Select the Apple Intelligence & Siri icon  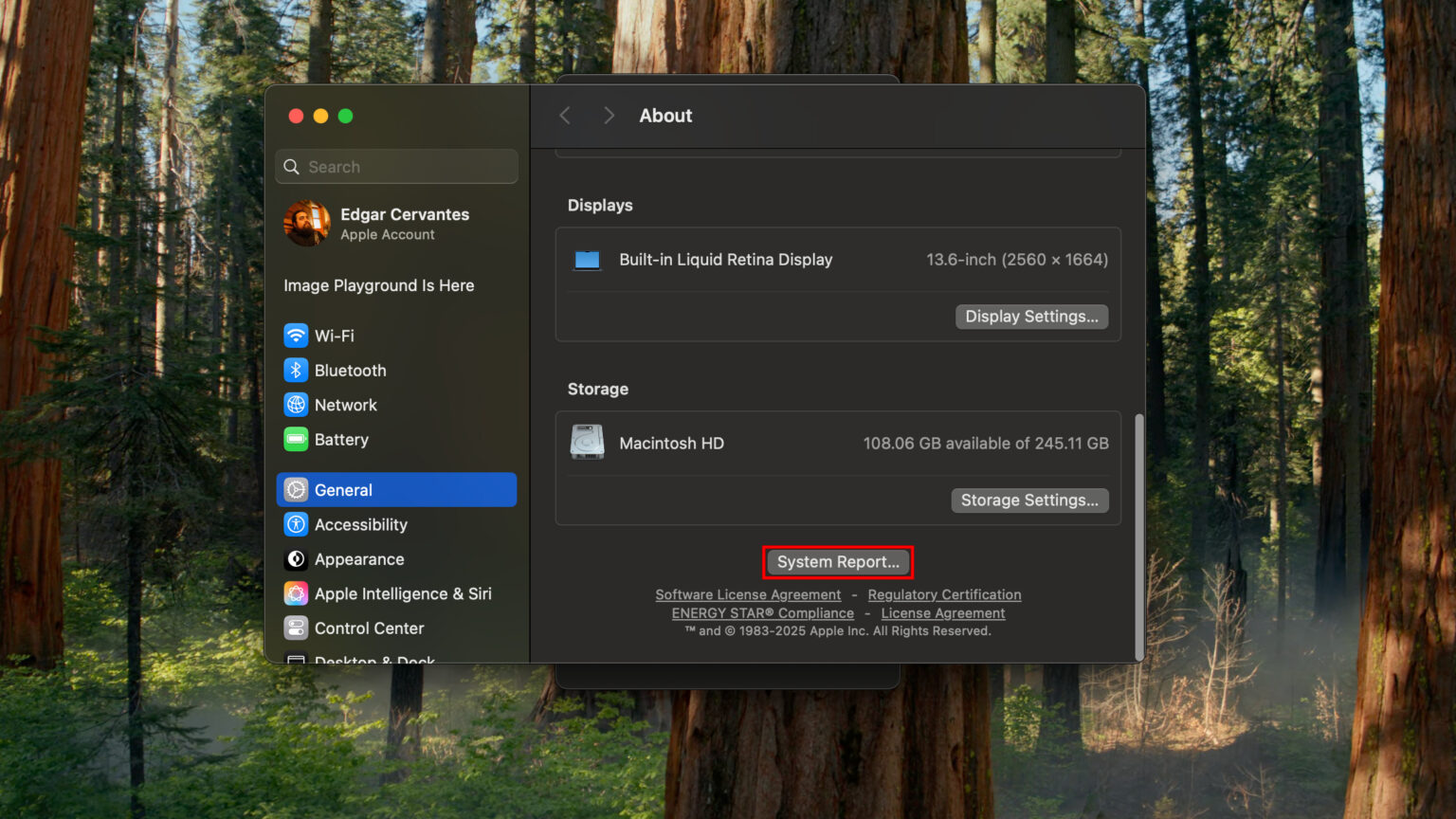coord(296,593)
